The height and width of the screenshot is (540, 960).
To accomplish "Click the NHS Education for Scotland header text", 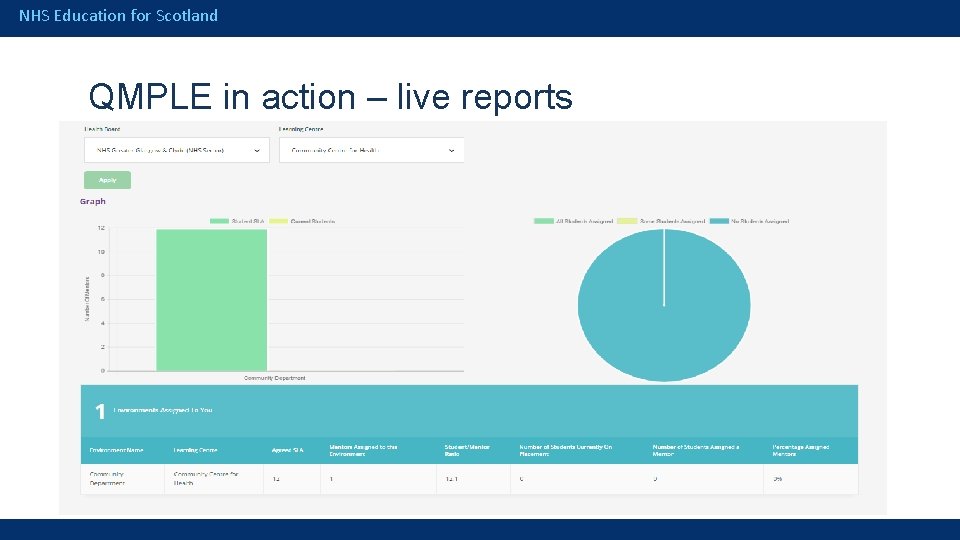I will tap(118, 15).
